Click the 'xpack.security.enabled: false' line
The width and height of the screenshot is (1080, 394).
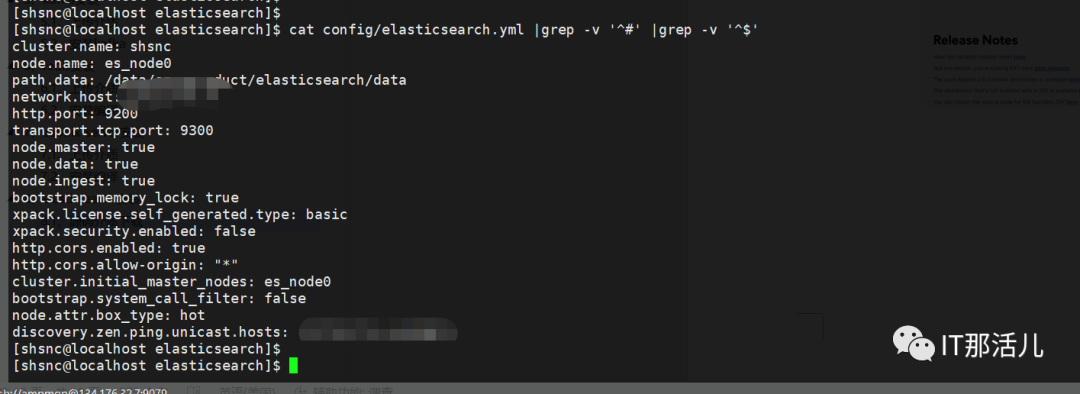[x=134, y=231]
